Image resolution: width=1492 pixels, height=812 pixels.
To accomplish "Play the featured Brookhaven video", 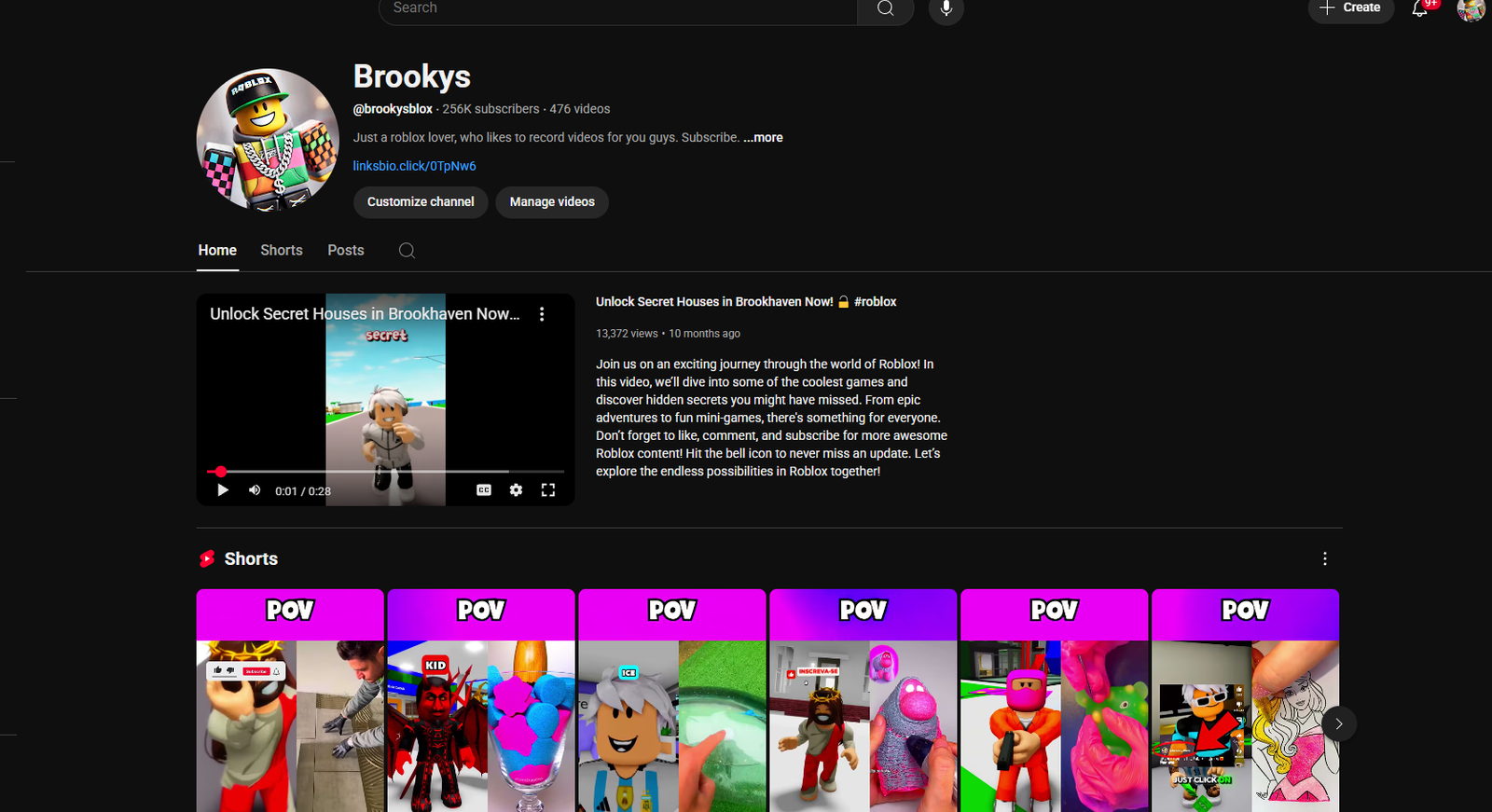I will coord(223,490).
